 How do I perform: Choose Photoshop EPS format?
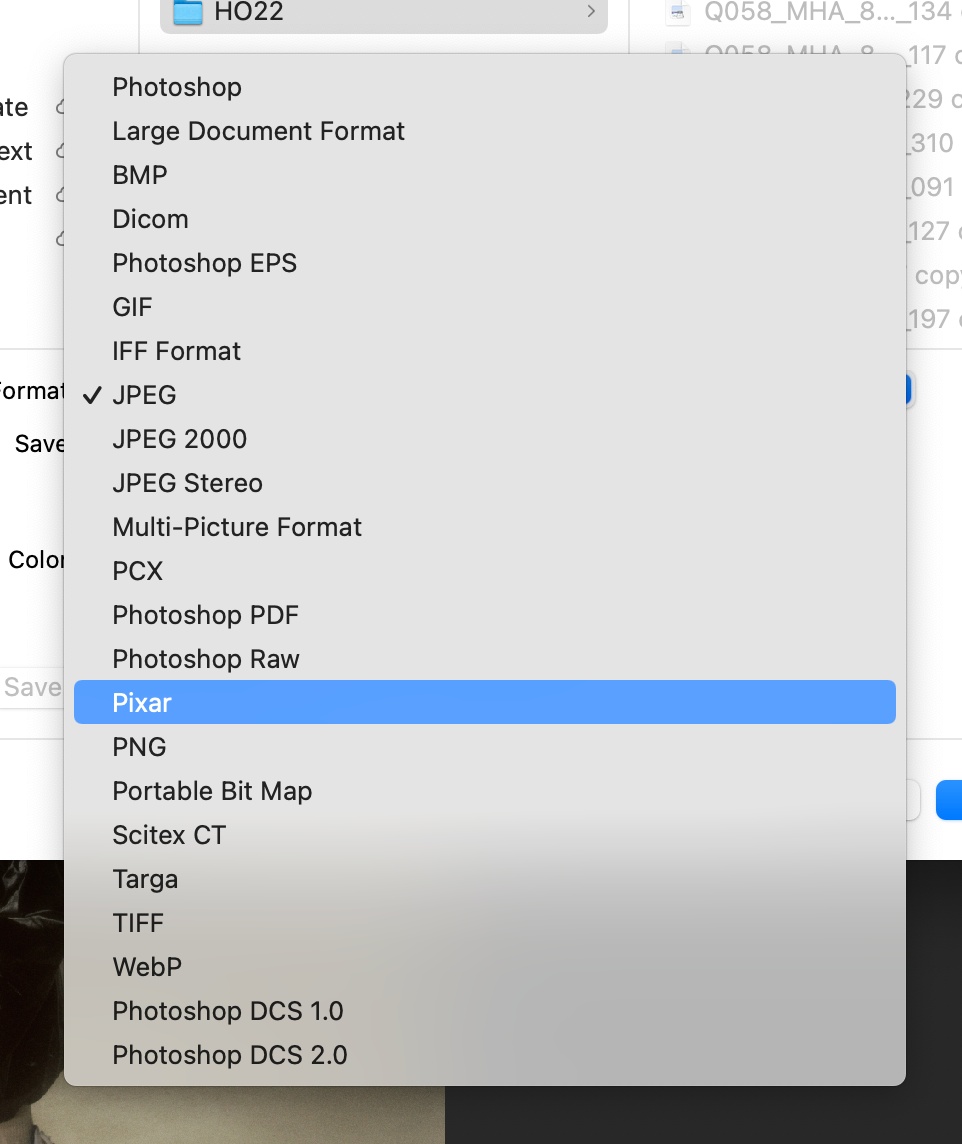point(484,263)
